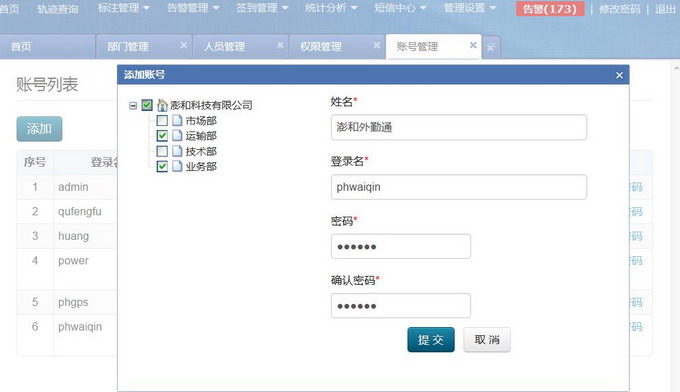Click the 序号 column header
The height and width of the screenshot is (392, 680).
[x=35, y=162]
